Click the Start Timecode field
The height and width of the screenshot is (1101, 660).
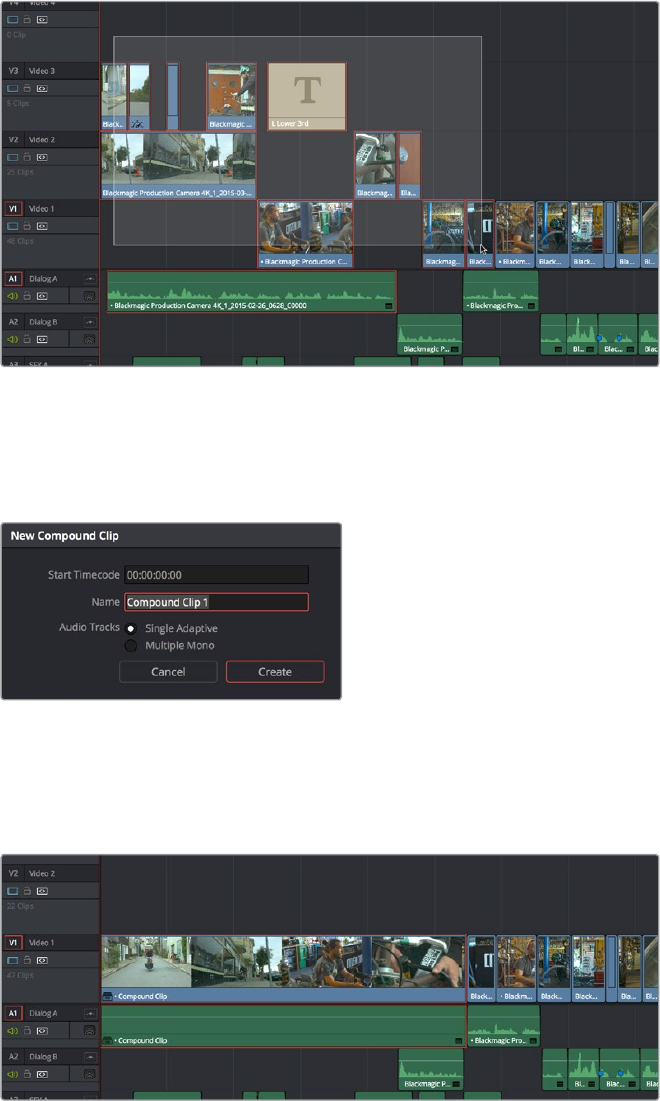click(x=216, y=575)
